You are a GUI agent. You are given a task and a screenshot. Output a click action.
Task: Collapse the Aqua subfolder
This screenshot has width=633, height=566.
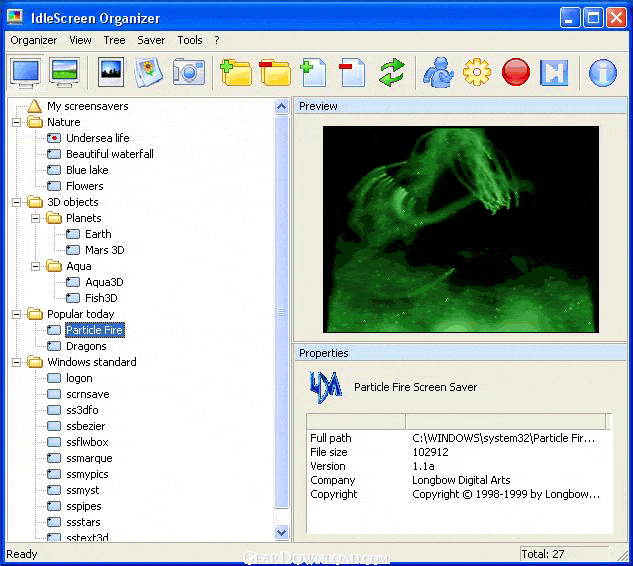coord(36,266)
